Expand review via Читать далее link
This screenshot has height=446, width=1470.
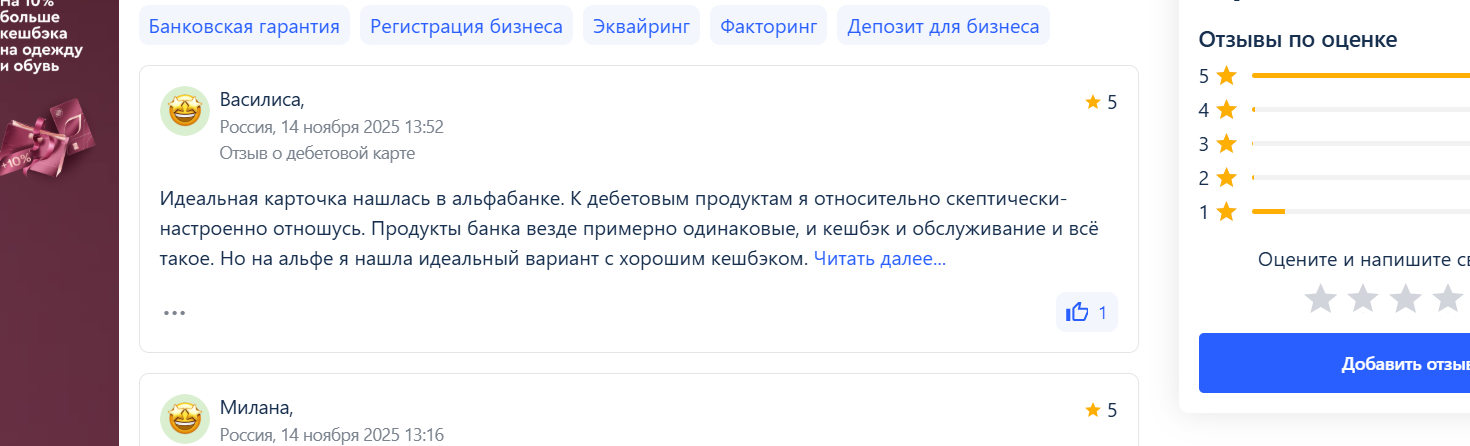(x=879, y=259)
